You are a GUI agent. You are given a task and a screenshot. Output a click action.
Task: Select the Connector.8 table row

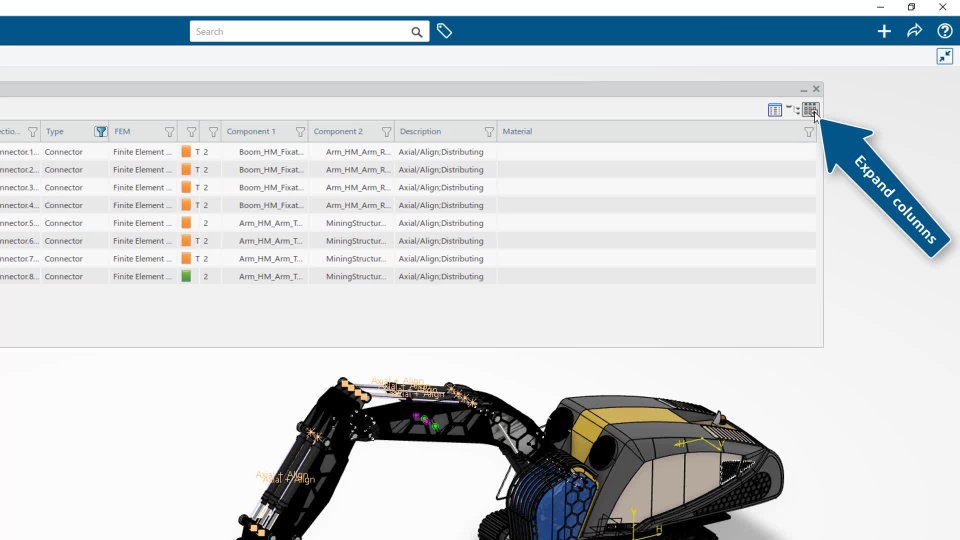(x=408, y=277)
